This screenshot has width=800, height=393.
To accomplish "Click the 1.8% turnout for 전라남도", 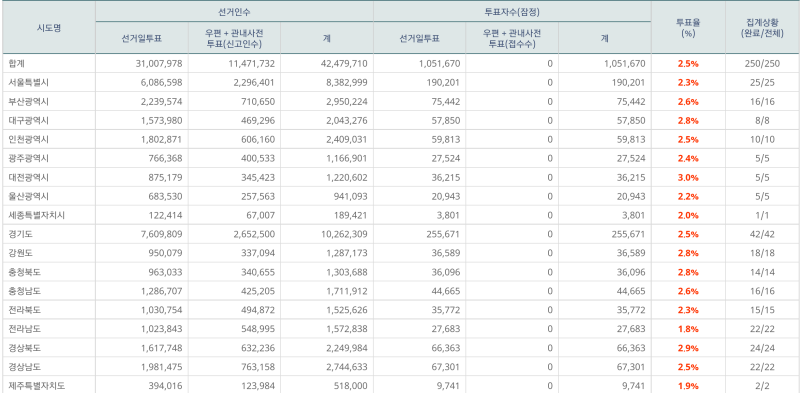I will tap(688, 329).
